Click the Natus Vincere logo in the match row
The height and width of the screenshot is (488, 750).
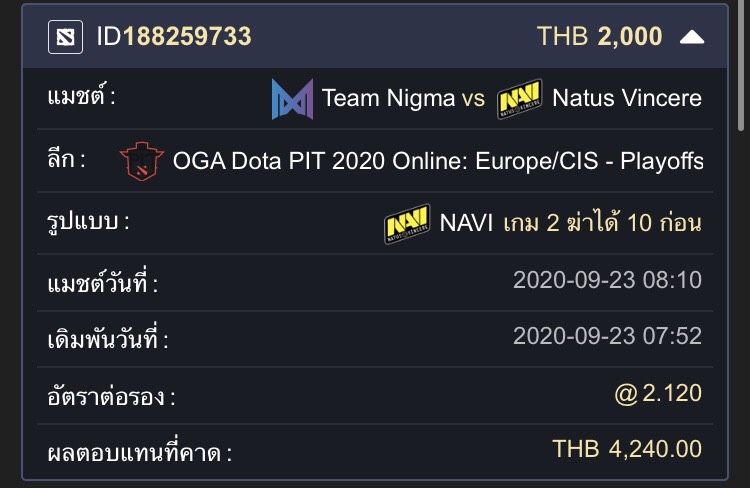pos(519,99)
